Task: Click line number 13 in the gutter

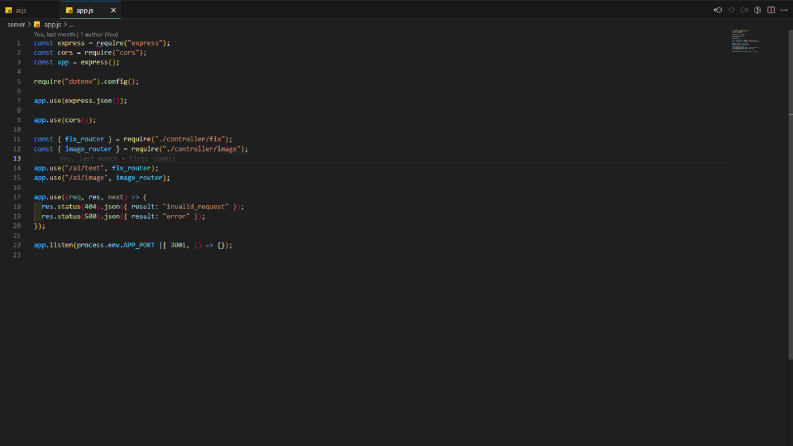Action: click(x=17, y=158)
